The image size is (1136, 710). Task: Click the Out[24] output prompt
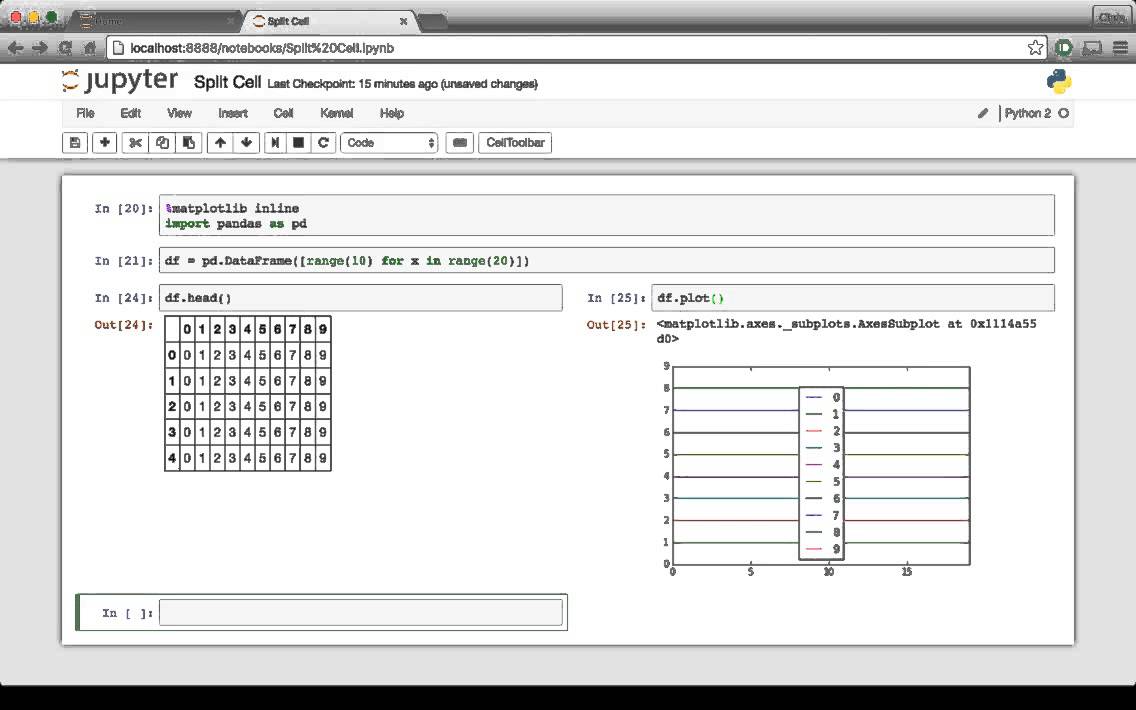[x=124, y=325]
